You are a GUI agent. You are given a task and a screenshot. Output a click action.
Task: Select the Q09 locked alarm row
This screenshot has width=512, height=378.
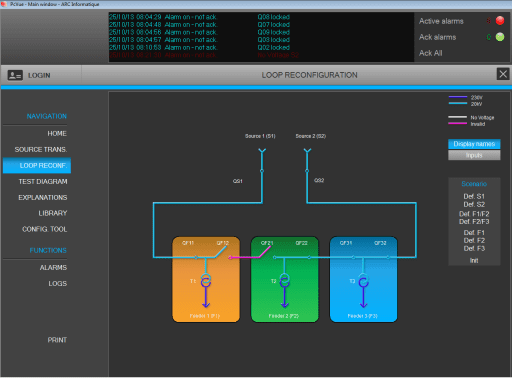click(261, 32)
